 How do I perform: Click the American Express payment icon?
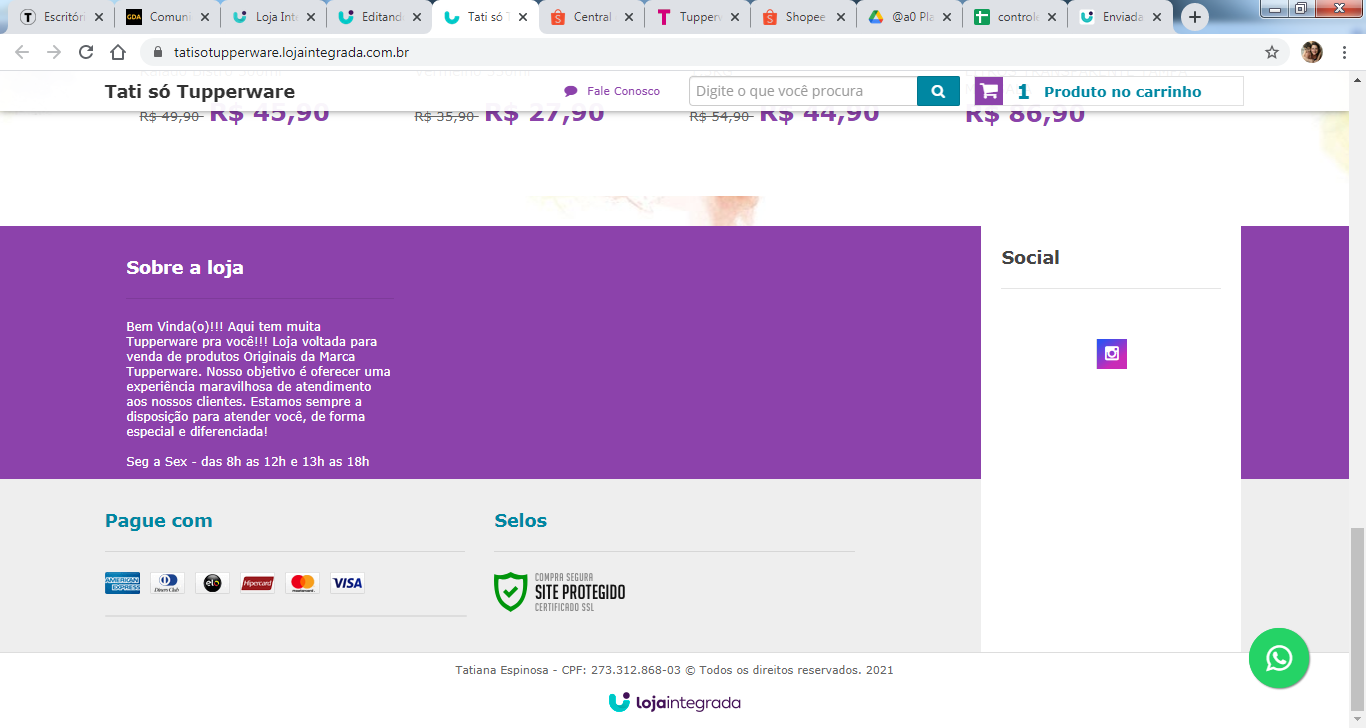(x=122, y=583)
